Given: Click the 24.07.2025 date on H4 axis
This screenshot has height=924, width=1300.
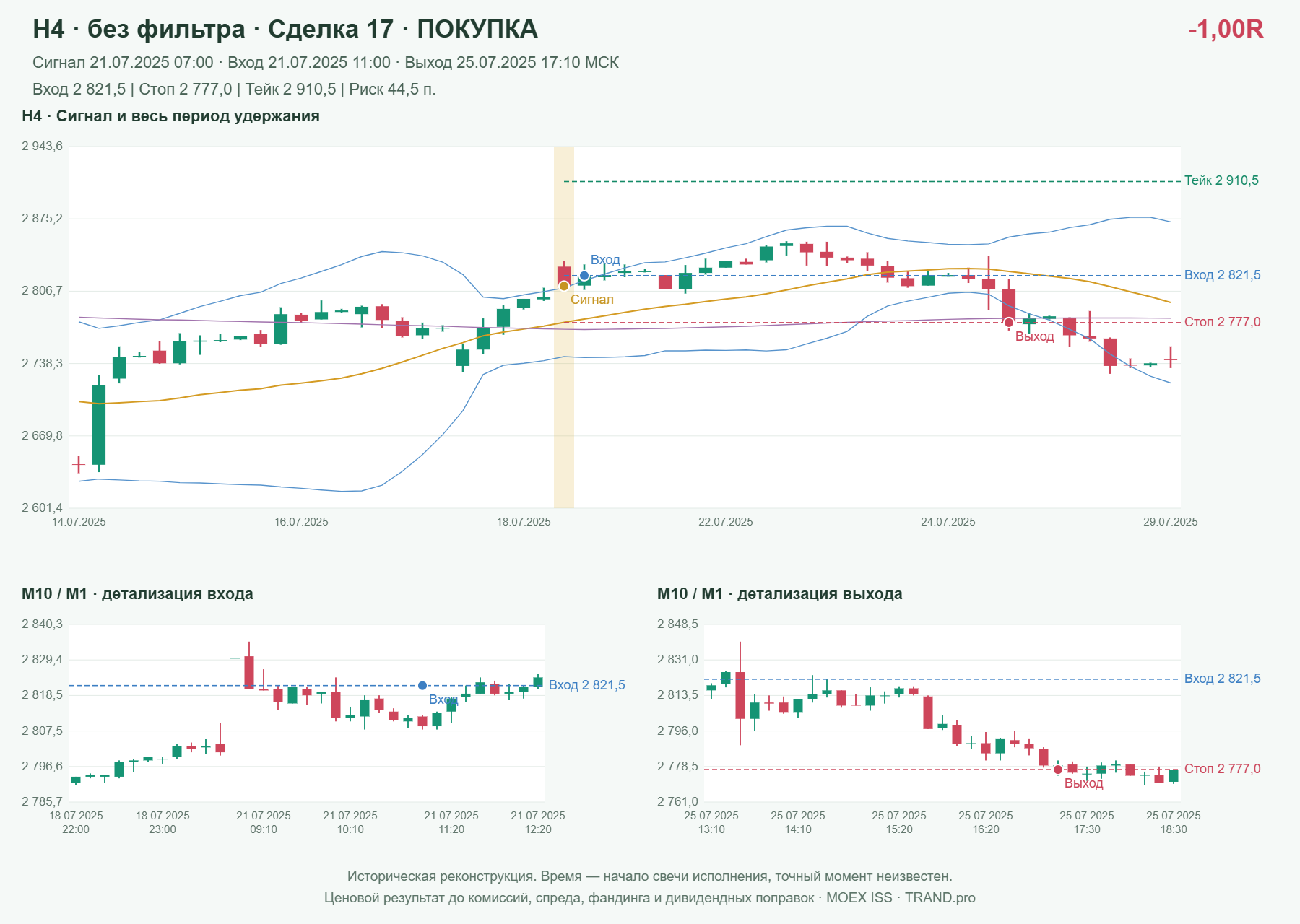Looking at the screenshot, I should (x=948, y=522).
